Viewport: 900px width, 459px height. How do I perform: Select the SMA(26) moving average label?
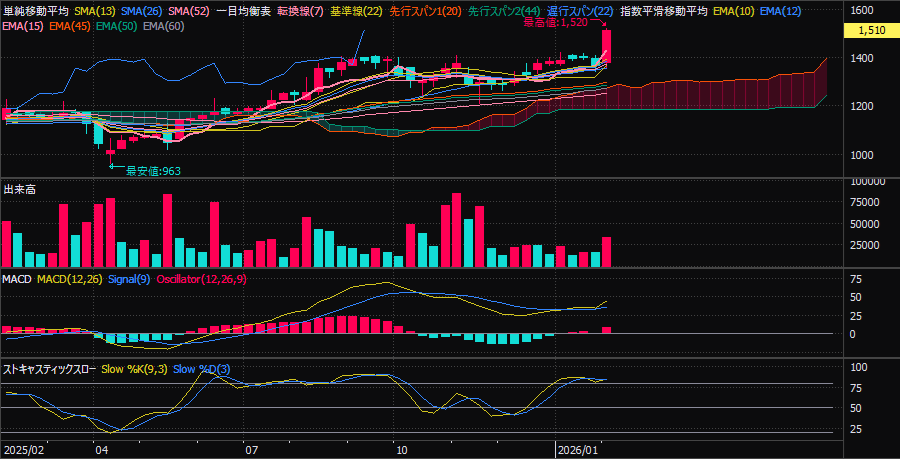(x=143, y=11)
